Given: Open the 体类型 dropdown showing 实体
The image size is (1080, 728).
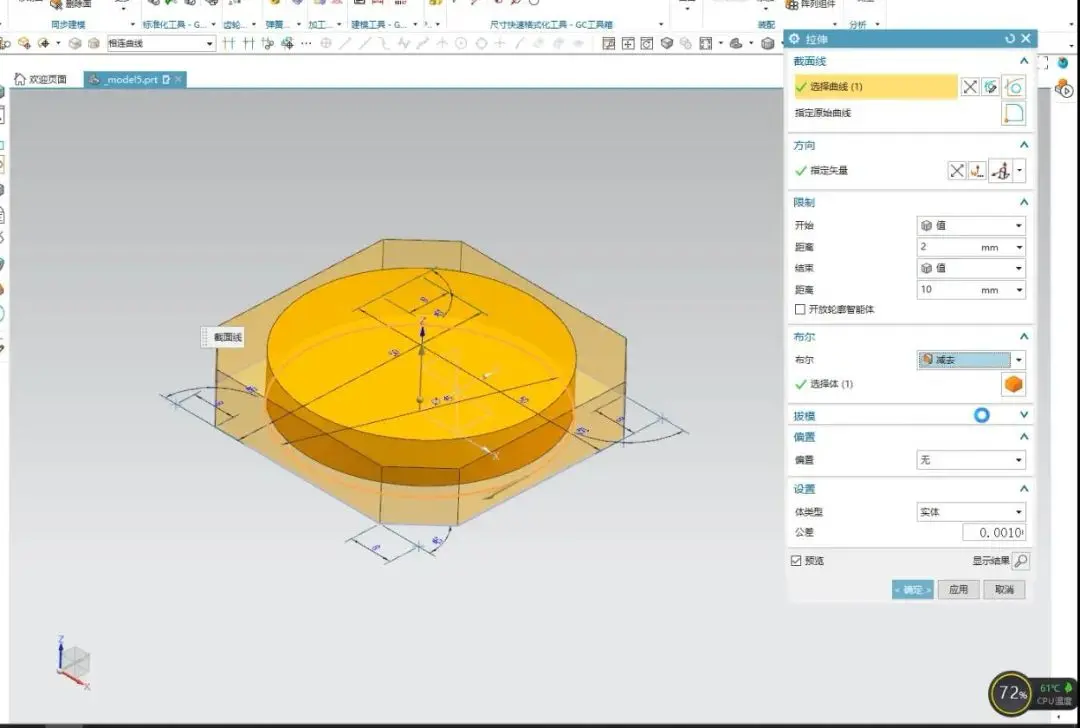Looking at the screenshot, I should point(970,512).
